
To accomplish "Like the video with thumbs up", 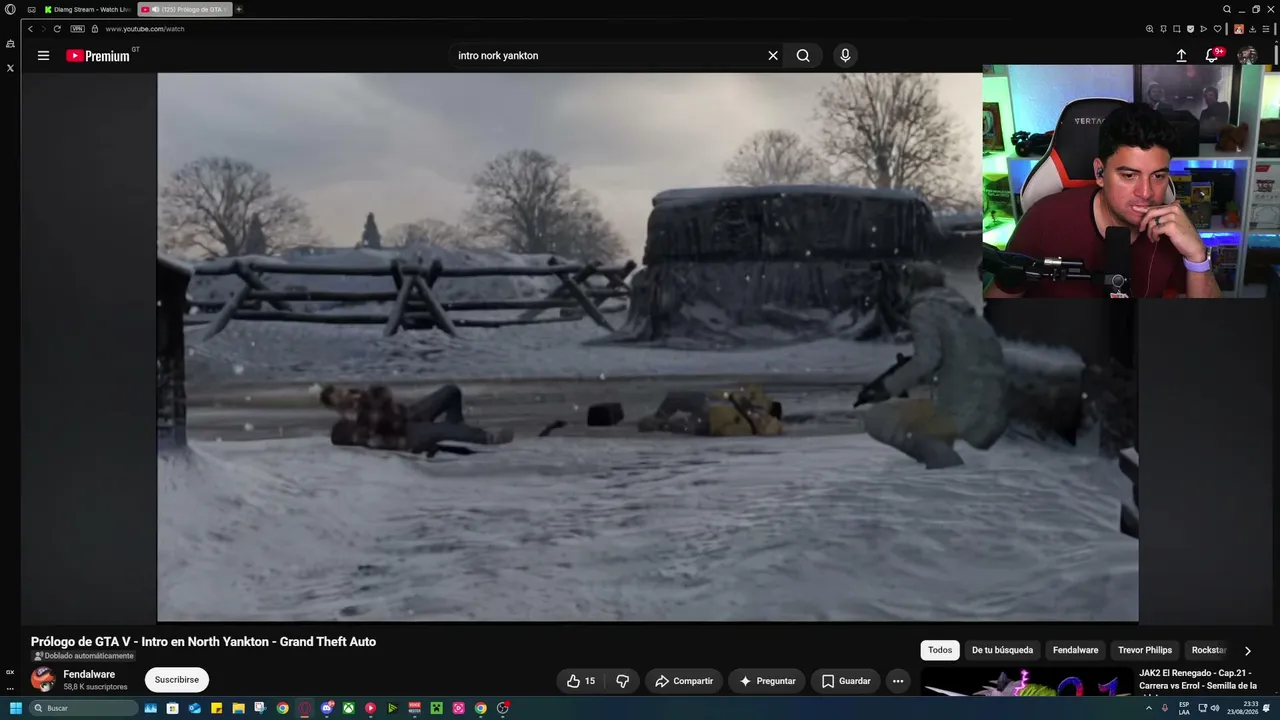I will (x=581, y=681).
